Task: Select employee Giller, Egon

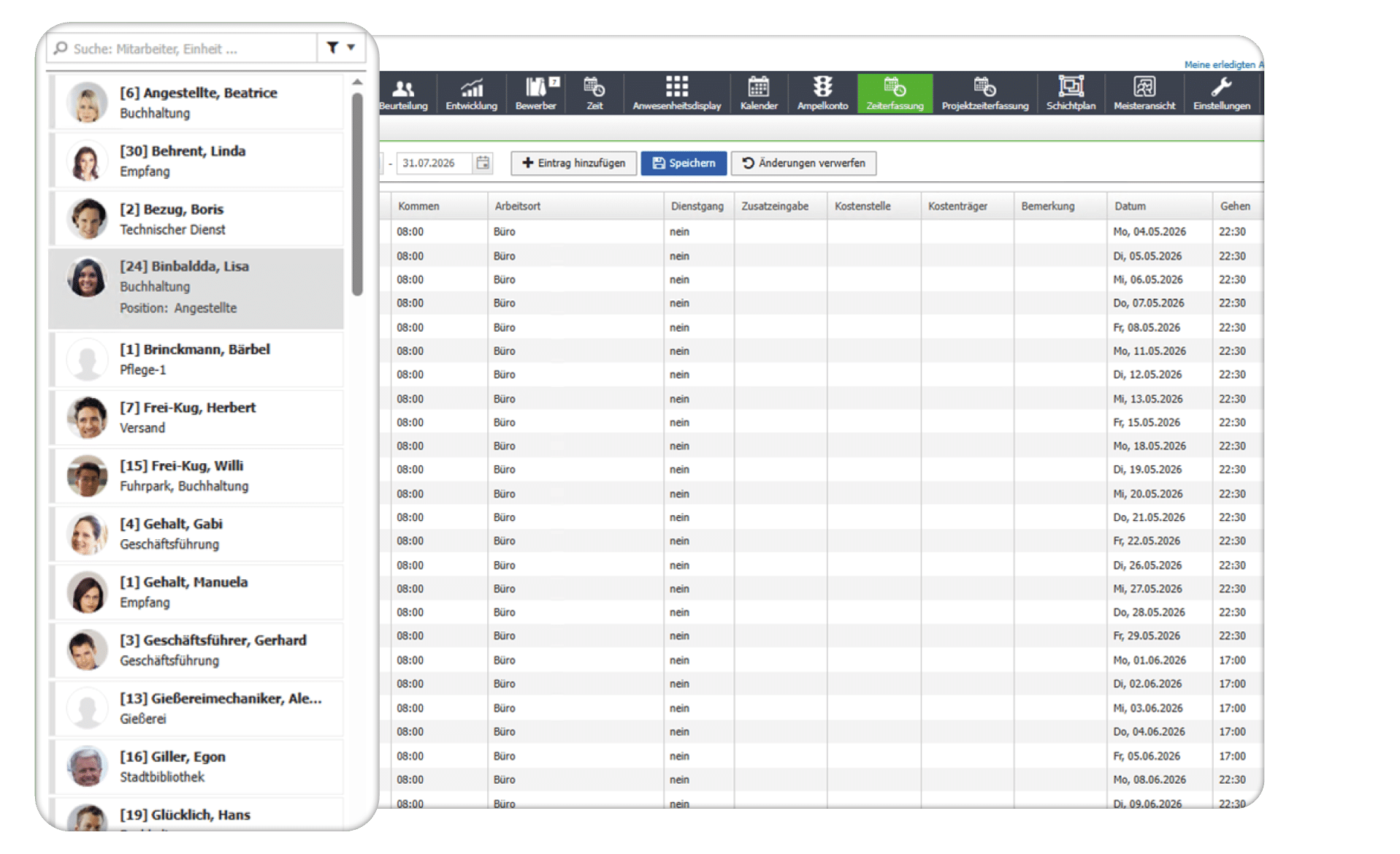Action: tap(196, 766)
